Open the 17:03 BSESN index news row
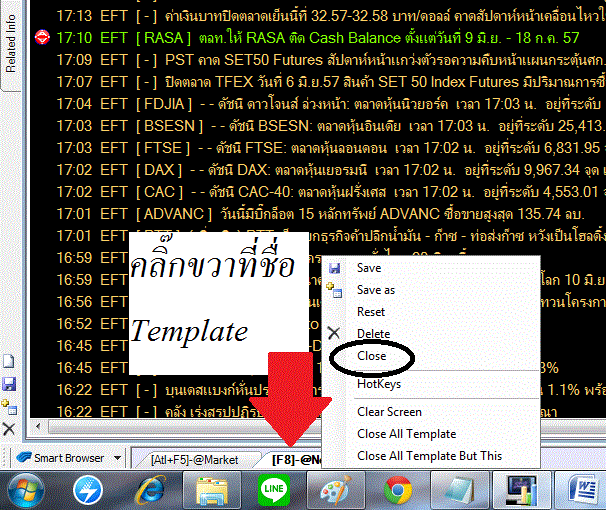 [x=331, y=126]
